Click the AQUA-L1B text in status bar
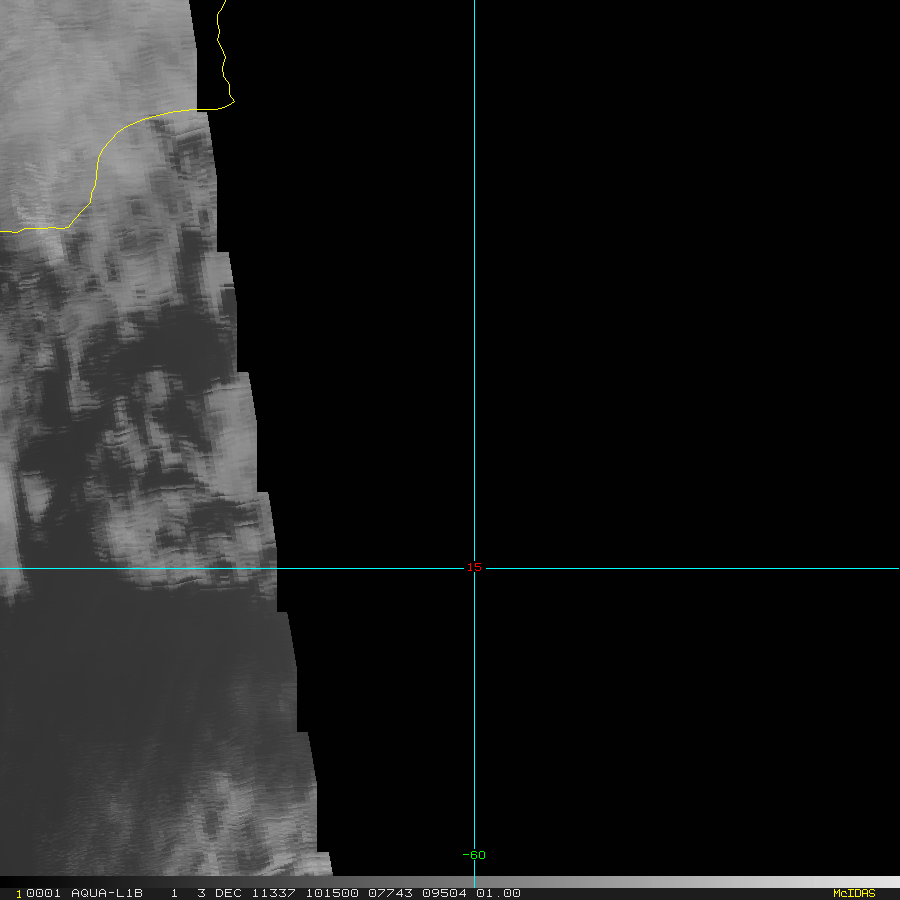This screenshot has height=900, width=900. [x=107, y=893]
